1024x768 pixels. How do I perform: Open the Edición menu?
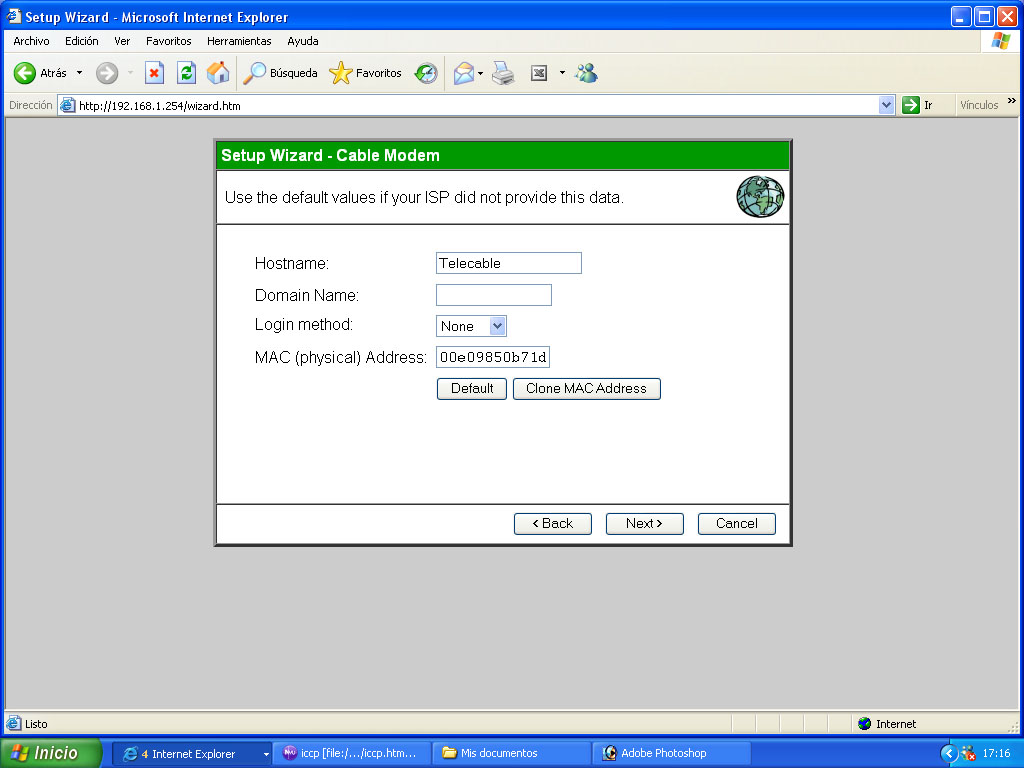coord(82,41)
